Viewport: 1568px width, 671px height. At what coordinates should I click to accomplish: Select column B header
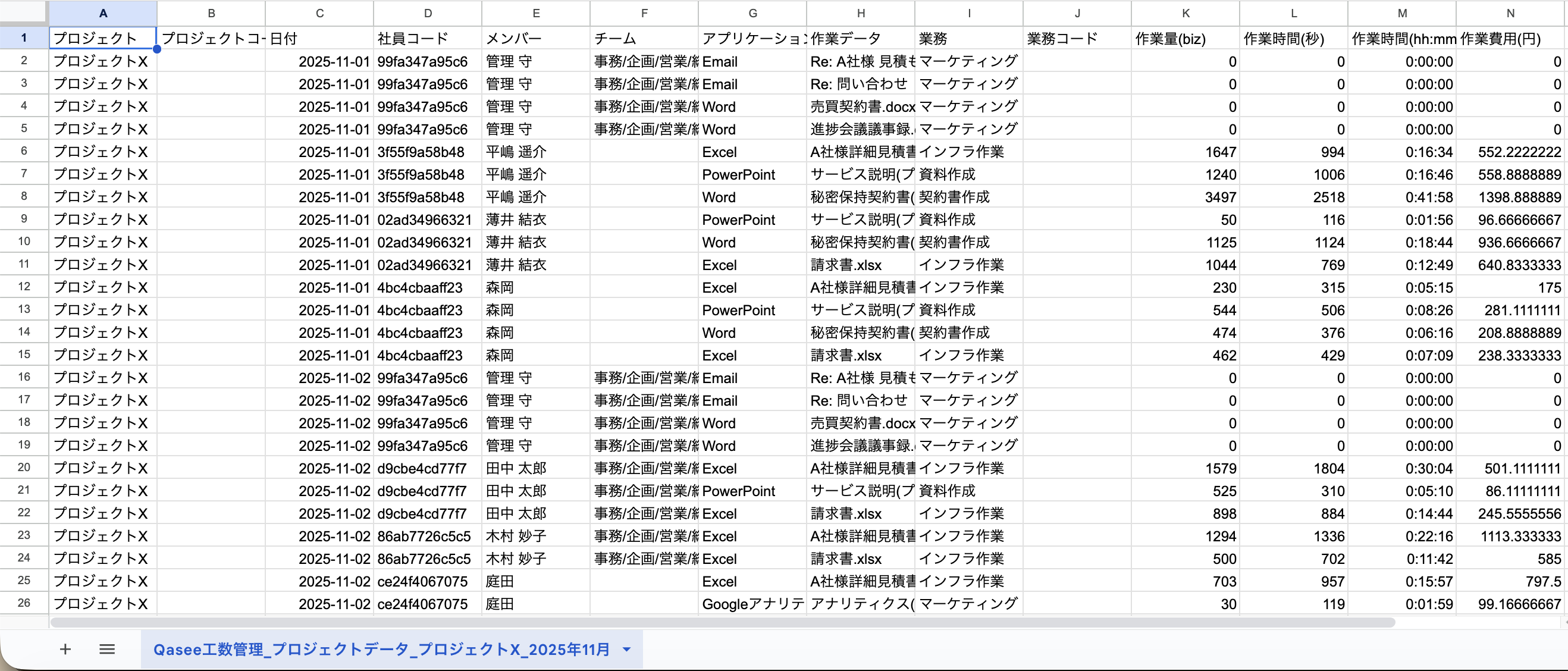point(211,12)
